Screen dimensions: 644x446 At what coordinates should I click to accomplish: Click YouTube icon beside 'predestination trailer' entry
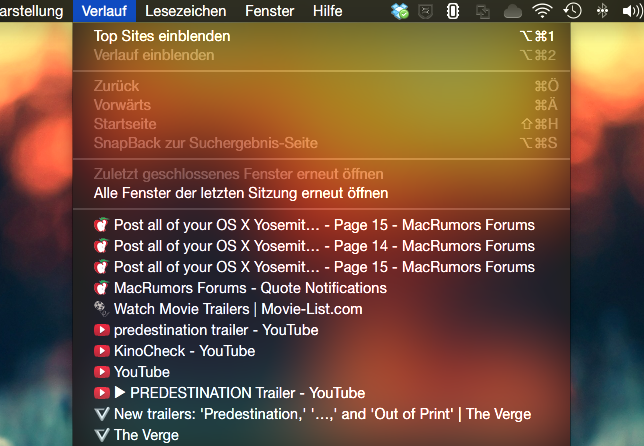tap(102, 330)
